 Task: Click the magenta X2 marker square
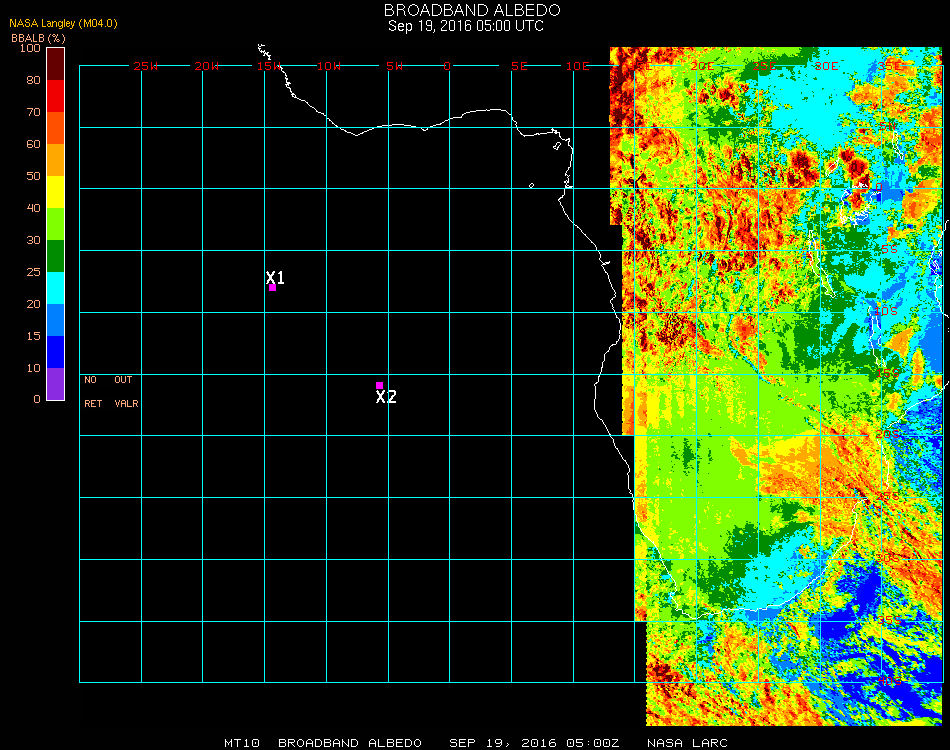point(379,385)
